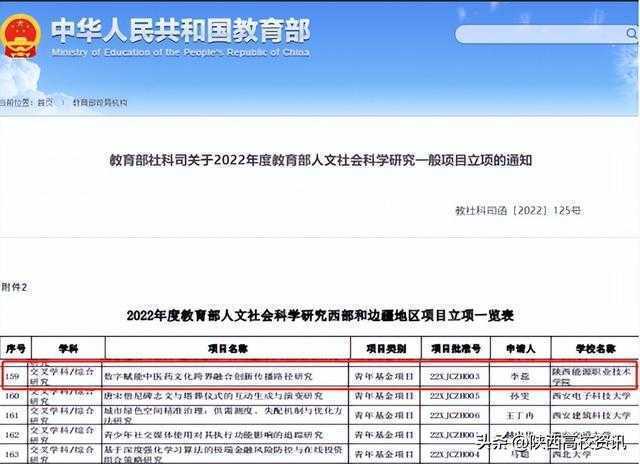Select the 交叉学科/综合研究 cell in row 161
The image size is (640, 464).
coord(62,415)
